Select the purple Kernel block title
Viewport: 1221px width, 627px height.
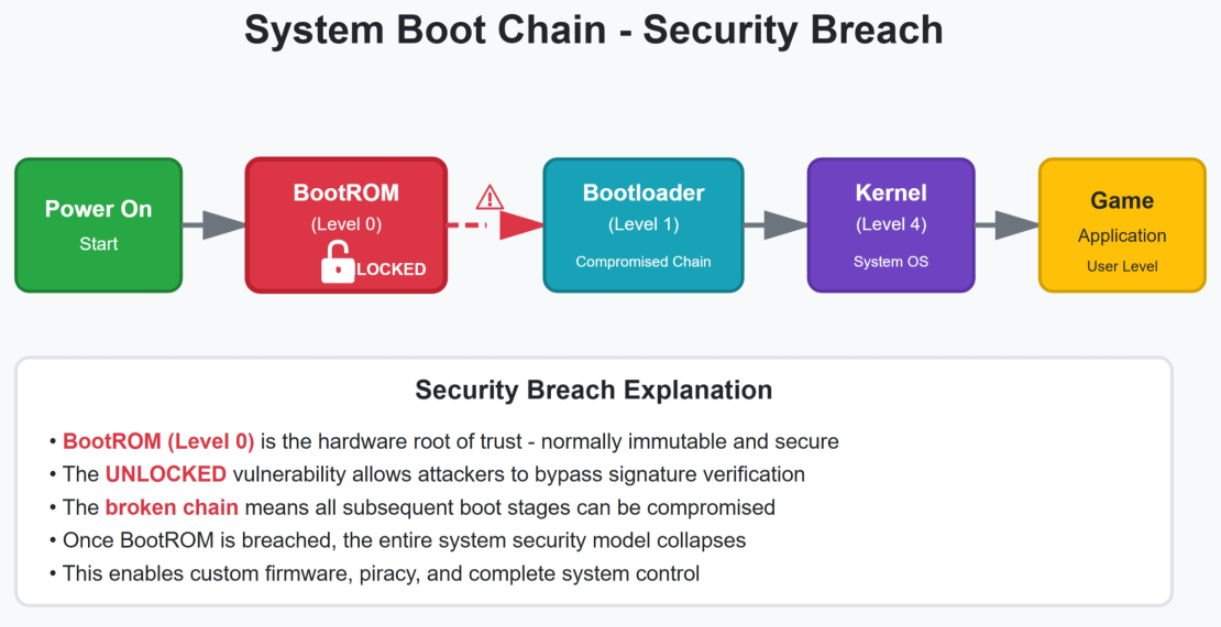890,192
